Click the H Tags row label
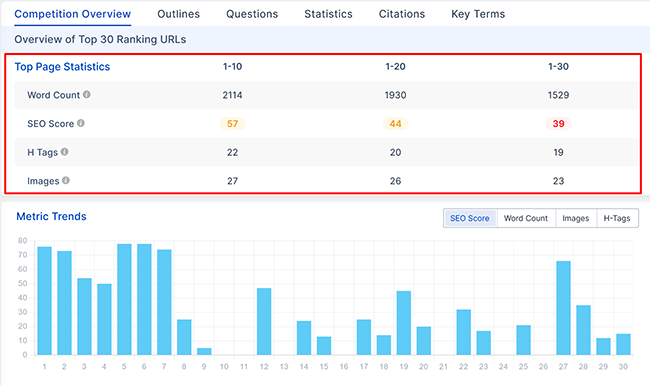Image resolution: width=650 pixels, height=386 pixels. click(x=43, y=153)
